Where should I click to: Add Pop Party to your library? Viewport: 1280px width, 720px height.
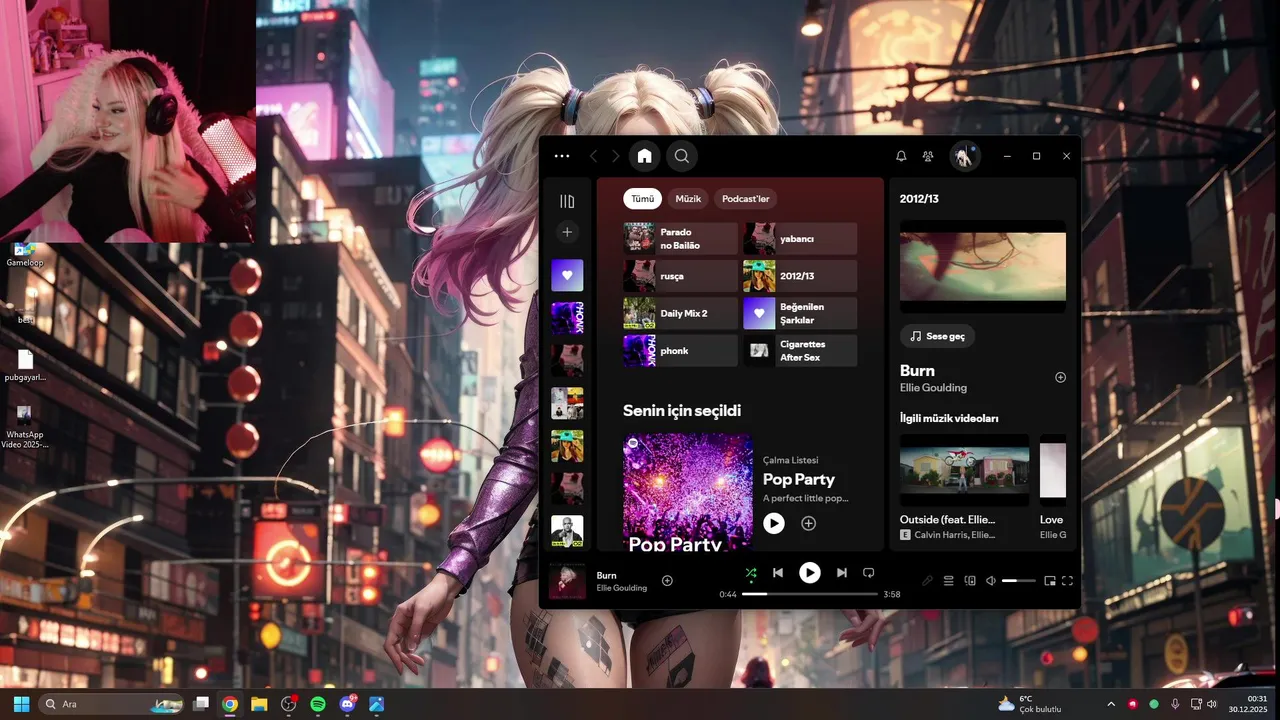point(809,523)
